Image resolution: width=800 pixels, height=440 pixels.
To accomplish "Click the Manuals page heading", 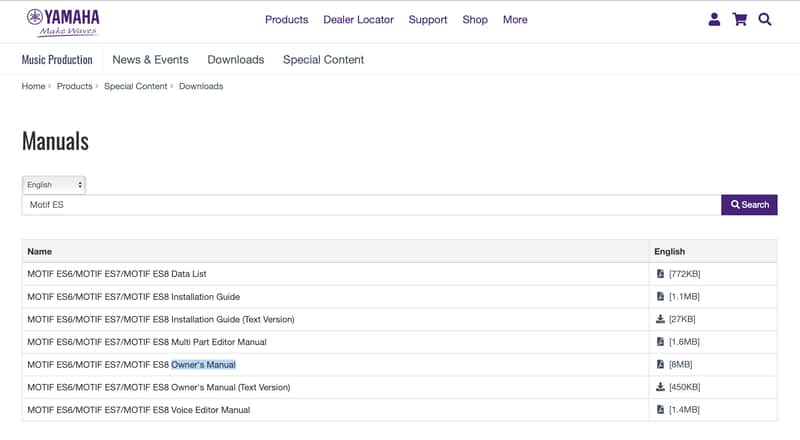I will 55,141.
